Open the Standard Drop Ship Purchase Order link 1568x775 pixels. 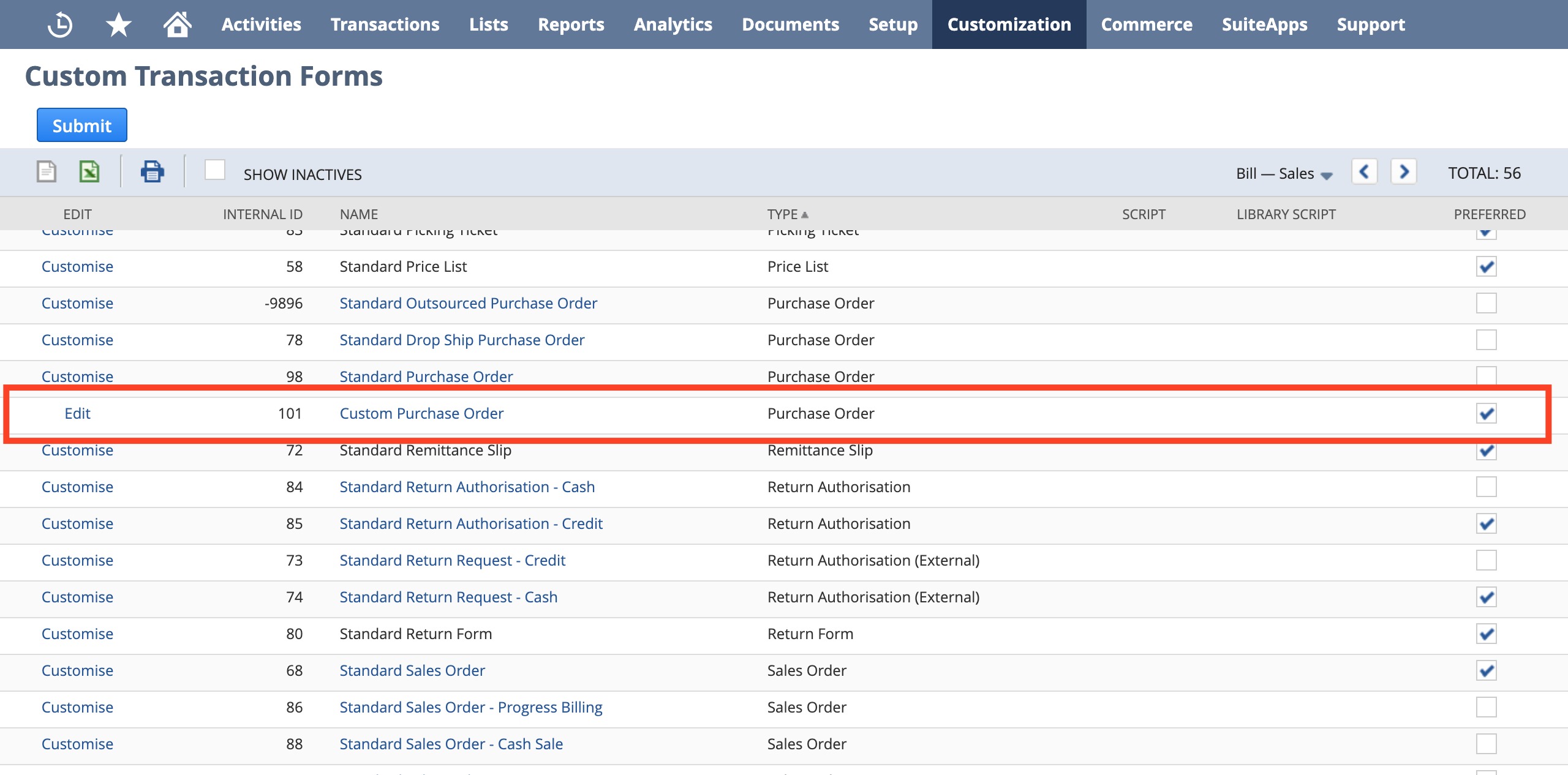pos(462,340)
